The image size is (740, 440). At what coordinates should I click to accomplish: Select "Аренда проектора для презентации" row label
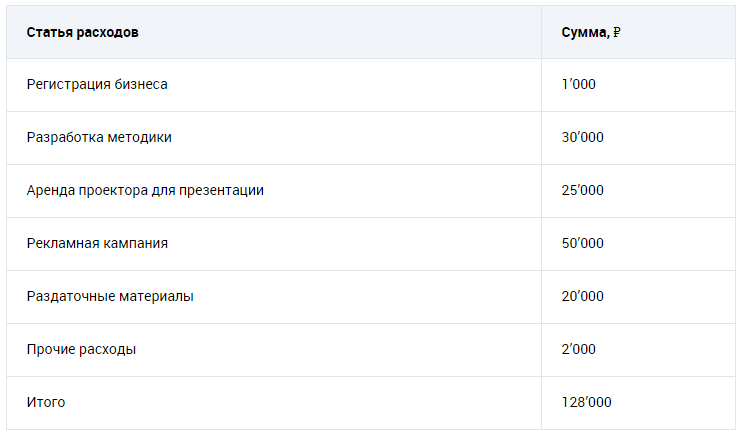click(x=145, y=191)
